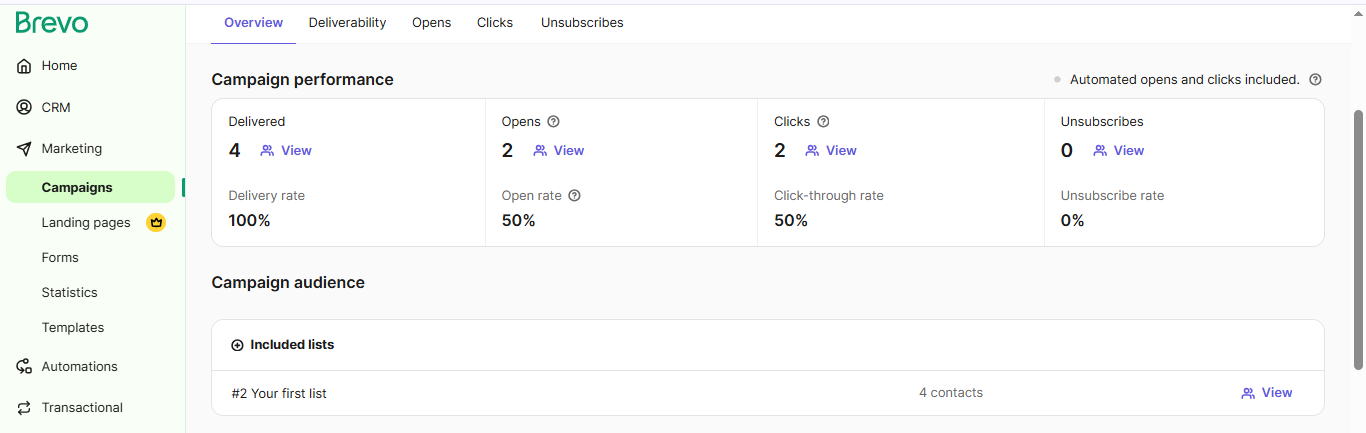Click the Brevo logo
The height and width of the screenshot is (433, 1366).
[52, 23]
